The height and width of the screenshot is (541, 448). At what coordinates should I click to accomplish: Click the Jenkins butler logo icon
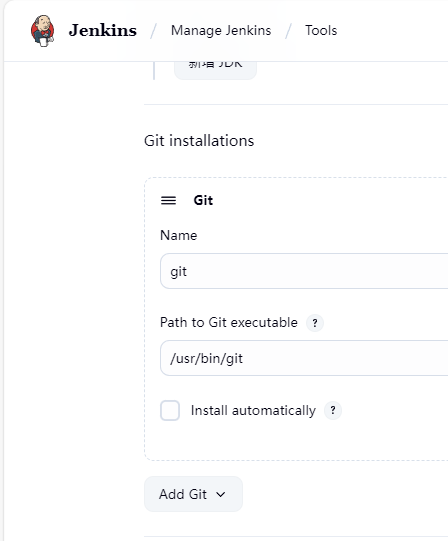[x=42, y=30]
